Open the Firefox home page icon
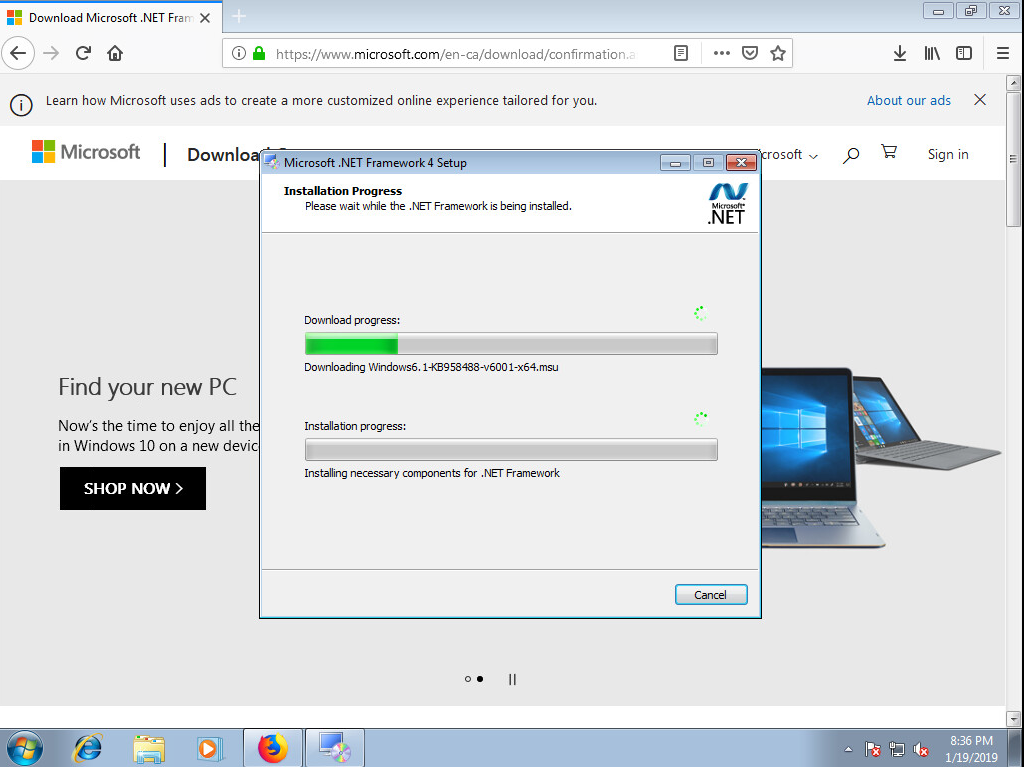This screenshot has width=1024, height=767. pos(115,53)
